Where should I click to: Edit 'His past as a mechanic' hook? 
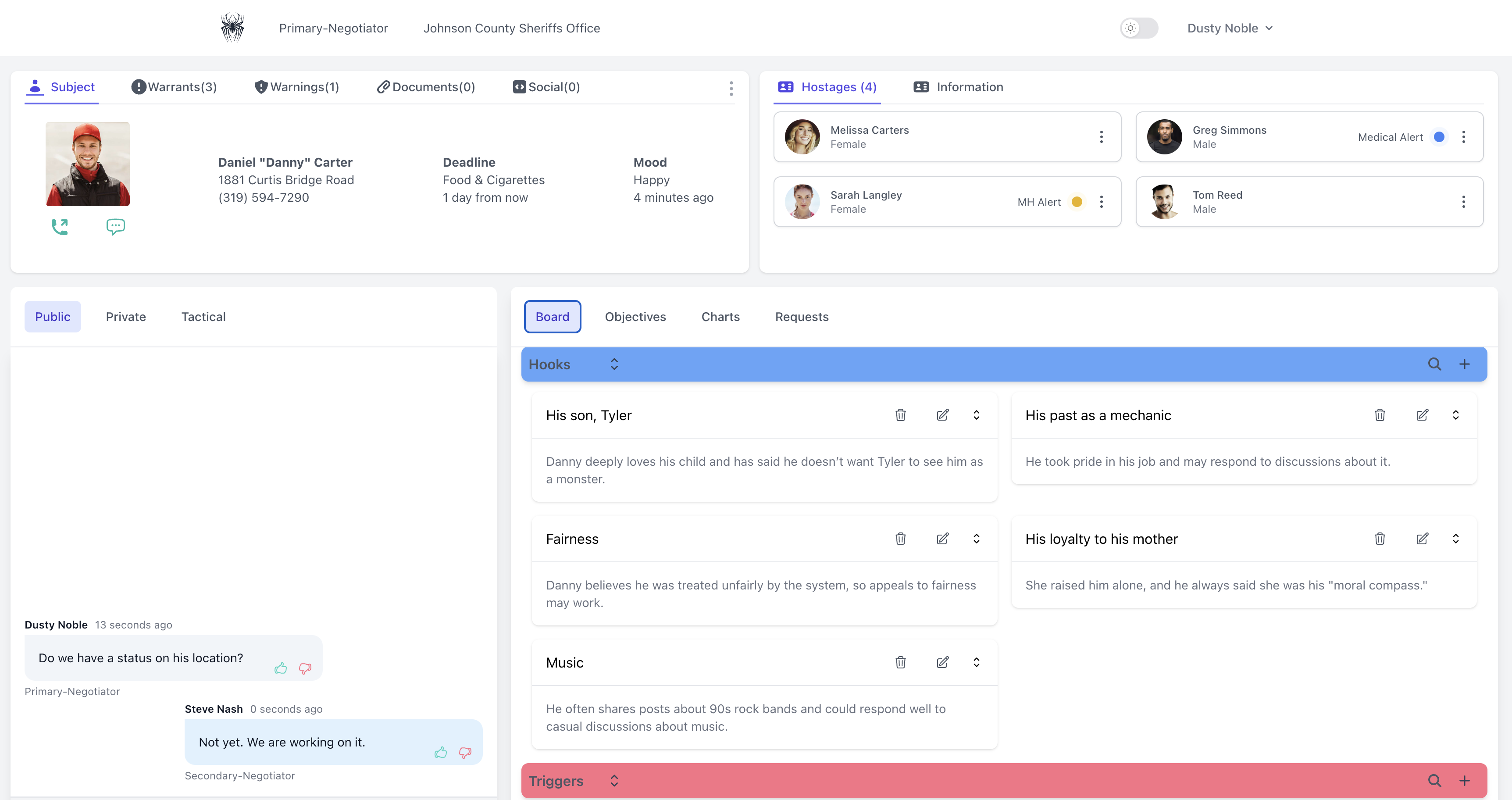1422,415
